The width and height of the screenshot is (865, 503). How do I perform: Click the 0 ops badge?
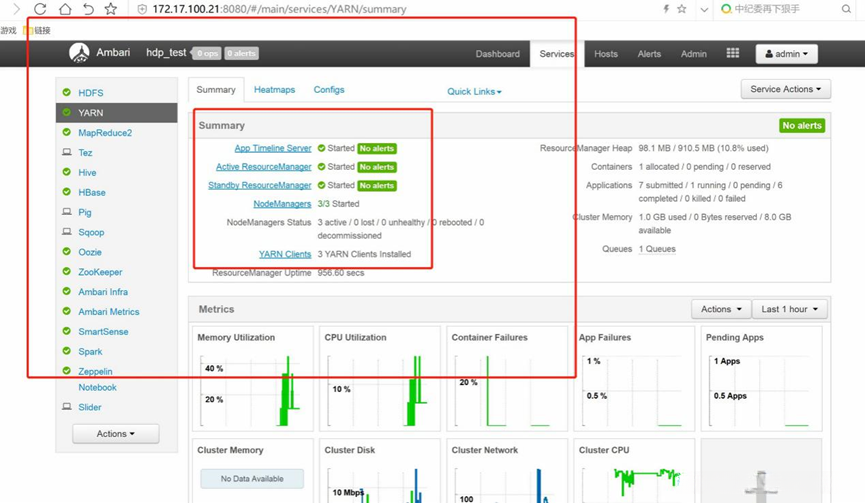point(207,53)
